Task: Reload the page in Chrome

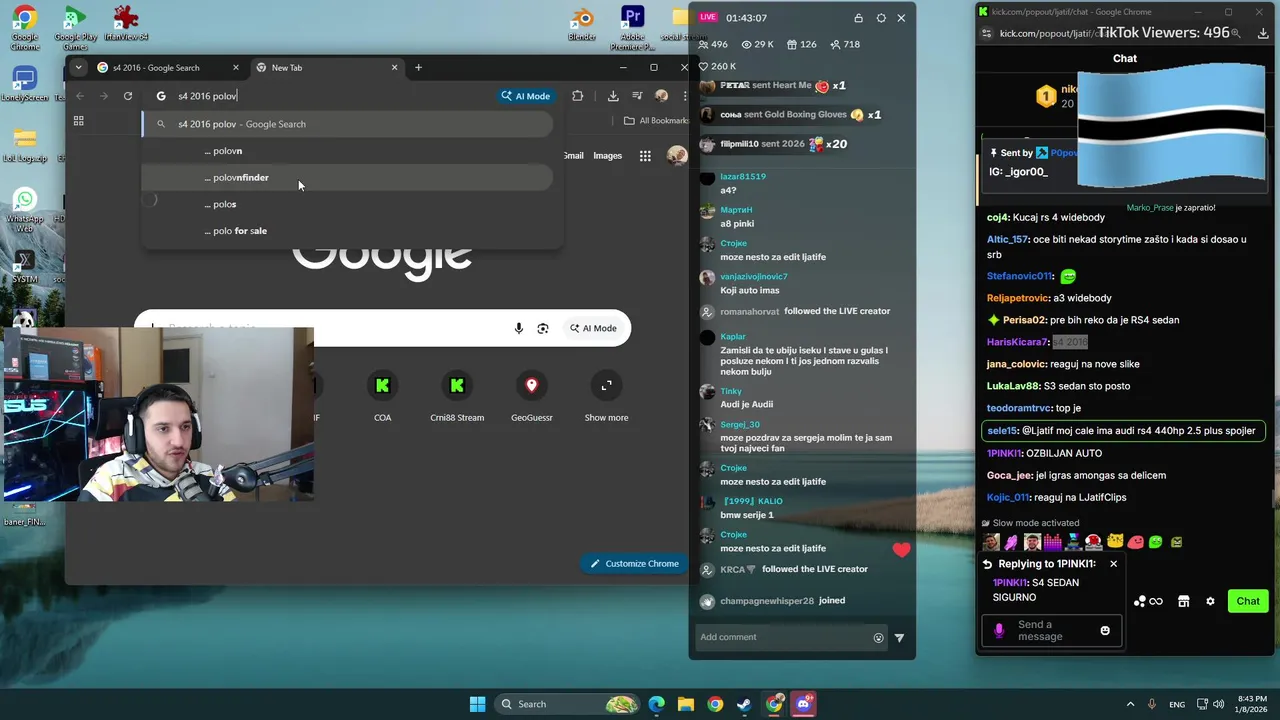Action: (x=128, y=96)
